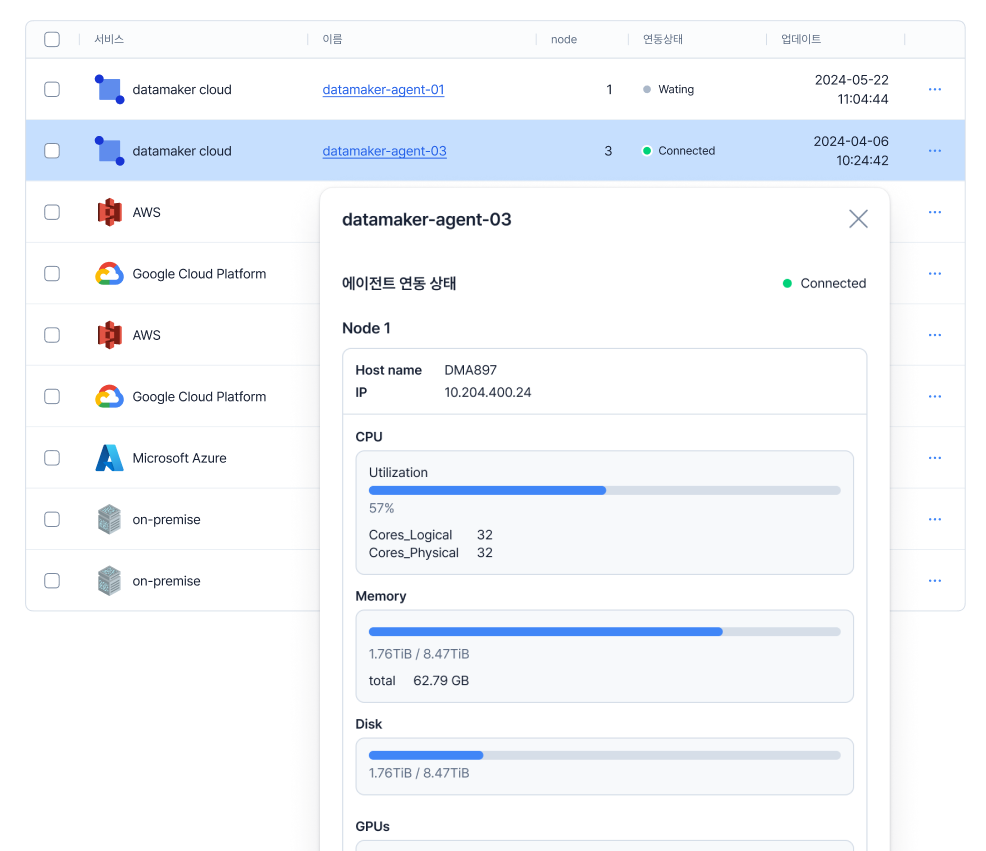
Task: Check the first Google Cloud Platform checkbox
Action: [52, 274]
